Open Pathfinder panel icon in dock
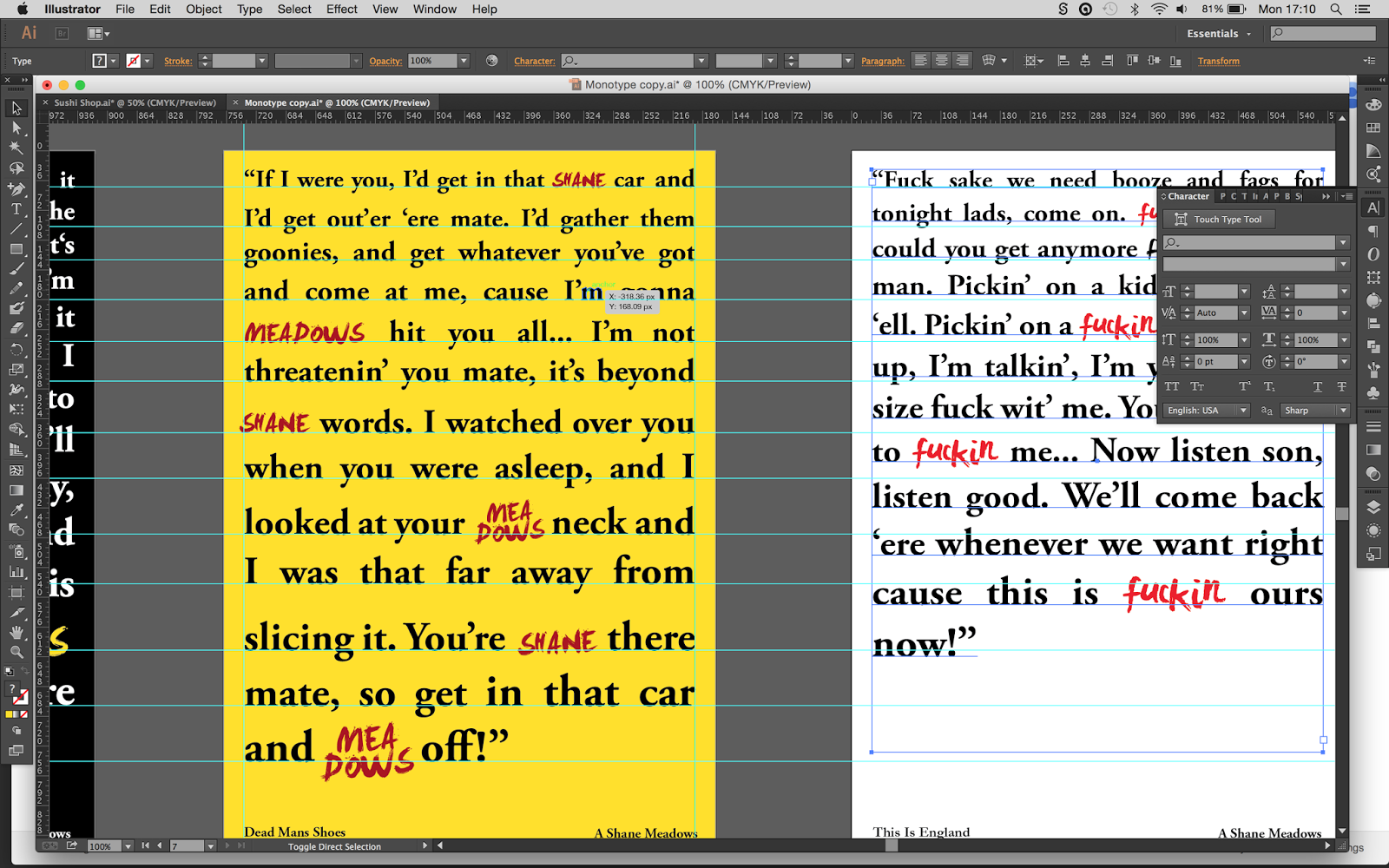The width and height of the screenshot is (1389, 868). click(x=1373, y=346)
